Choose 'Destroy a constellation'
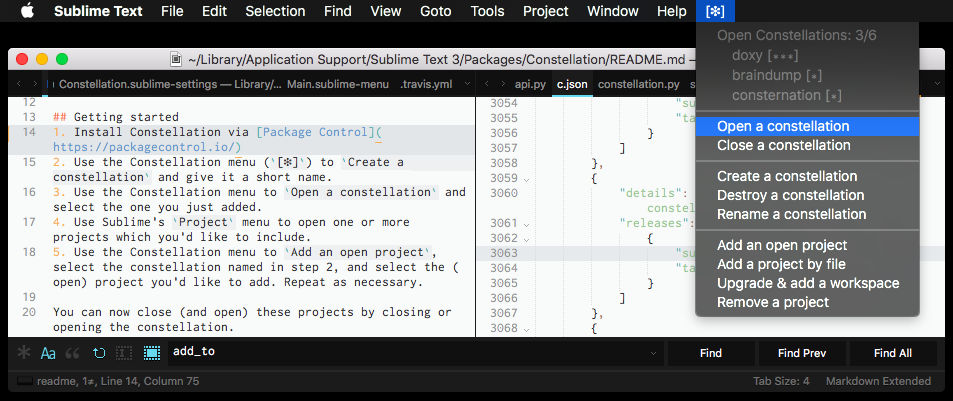Image resolution: width=953 pixels, height=401 pixels. 807,195
